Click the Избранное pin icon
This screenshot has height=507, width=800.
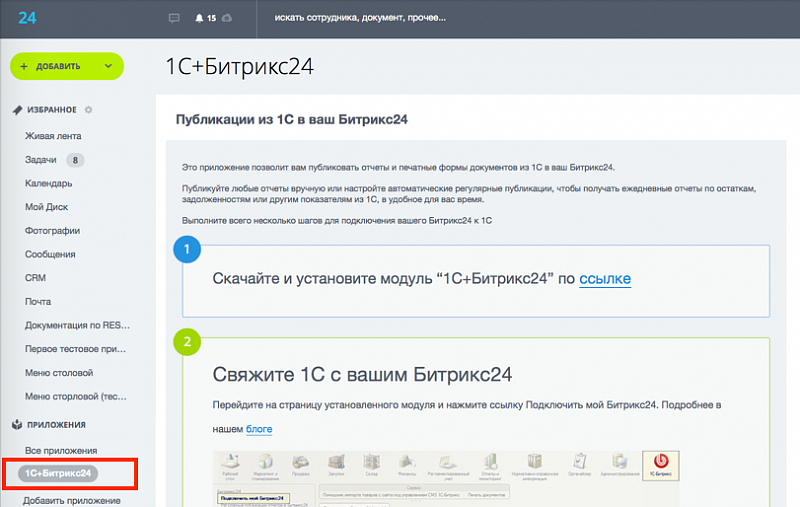(x=17, y=110)
